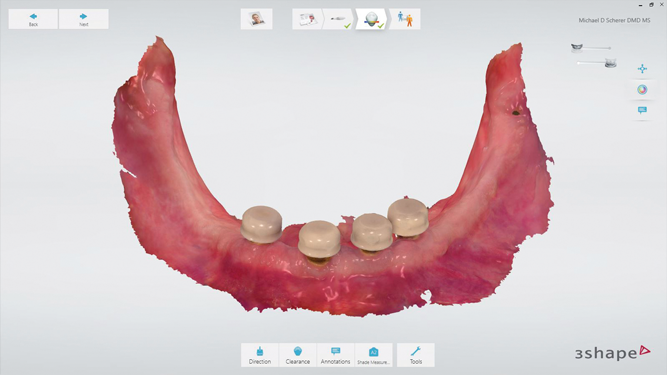Adjust the lower jaw visibility slider
Screen dimensions: 667x375
pos(590,63)
